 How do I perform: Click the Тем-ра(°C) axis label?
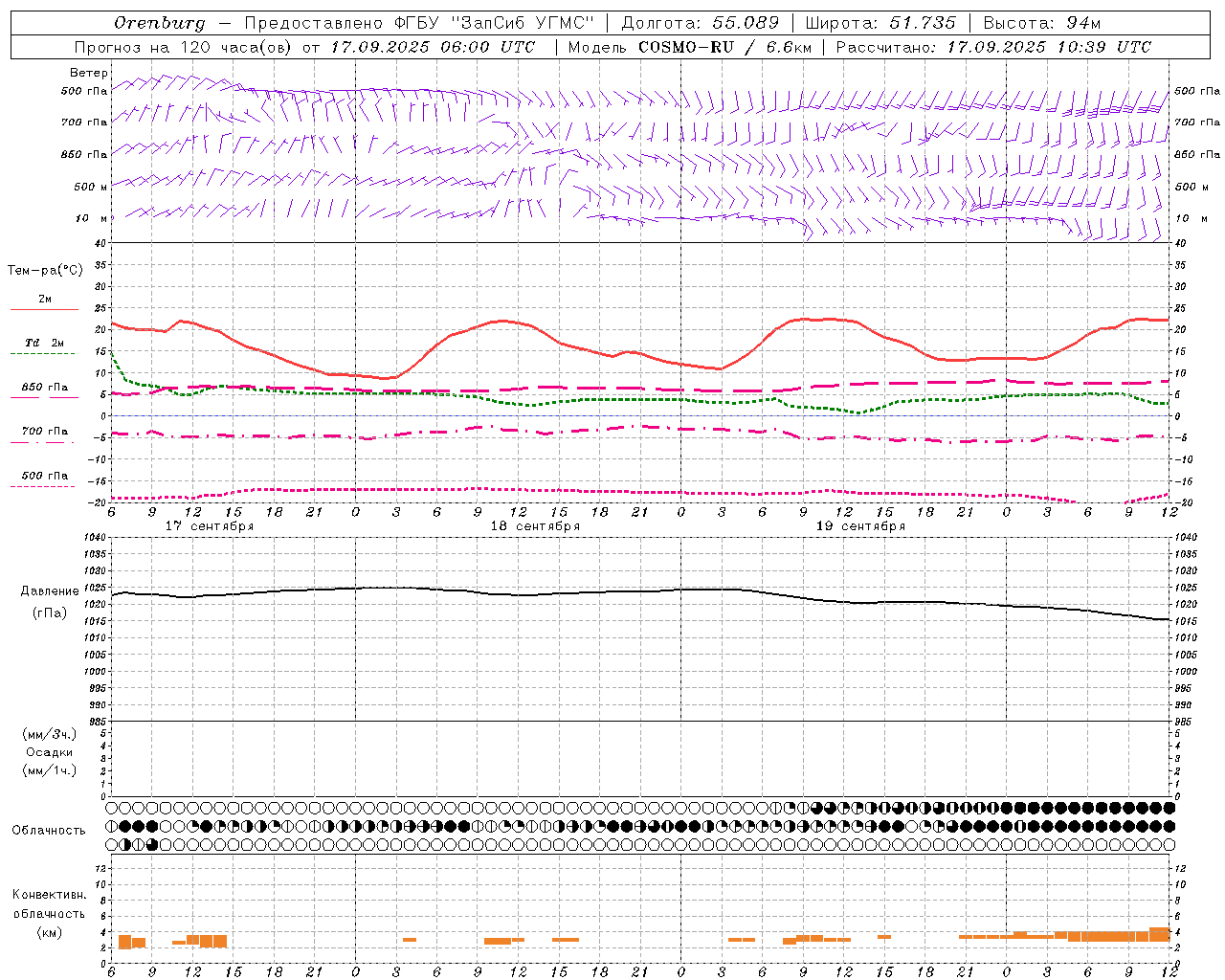(x=45, y=271)
